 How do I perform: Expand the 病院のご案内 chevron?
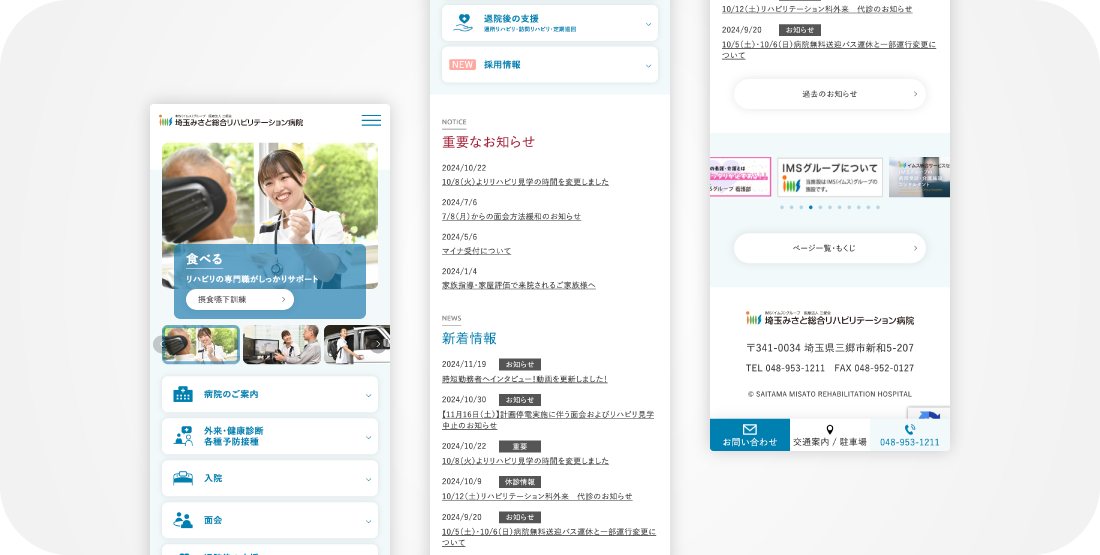tap(368, 395)
